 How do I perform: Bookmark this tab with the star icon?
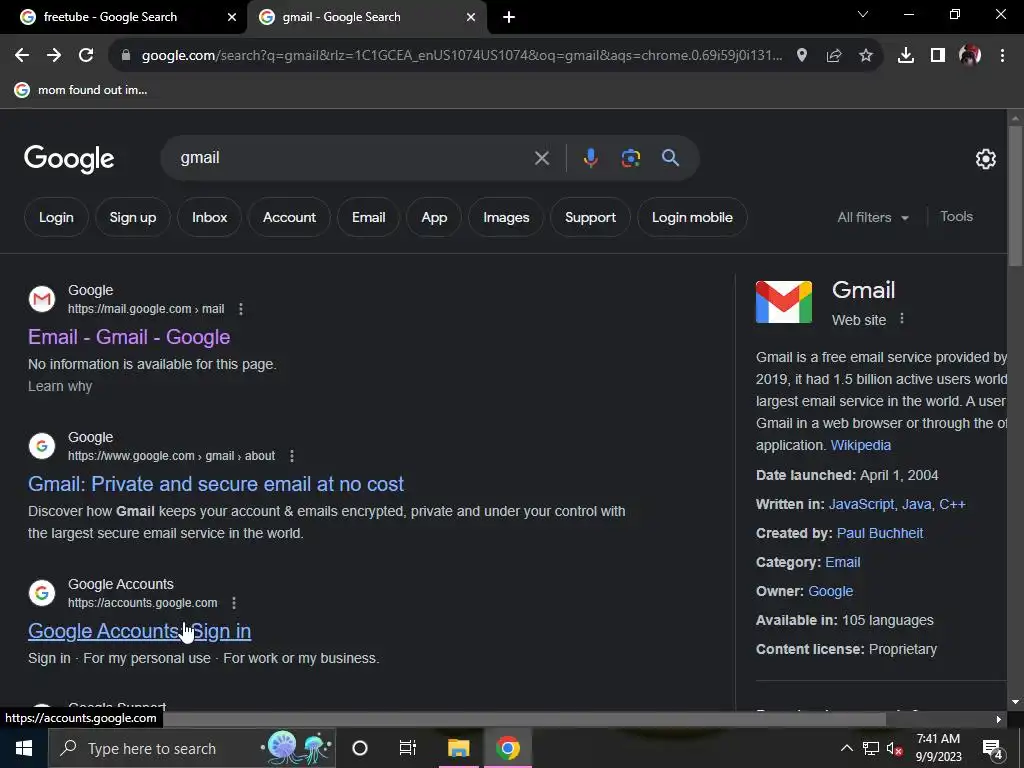click(x=866, y=56)
